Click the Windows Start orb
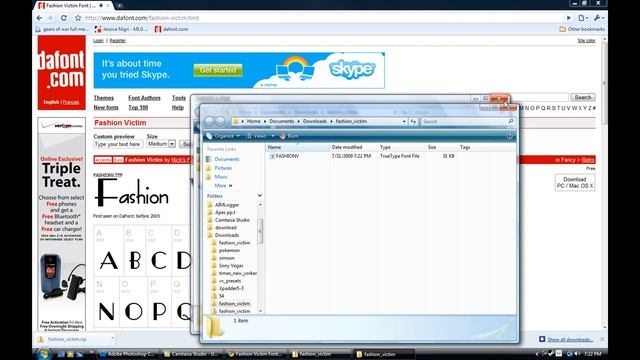This screenshot has height=360, width=640. pos(44,353)
